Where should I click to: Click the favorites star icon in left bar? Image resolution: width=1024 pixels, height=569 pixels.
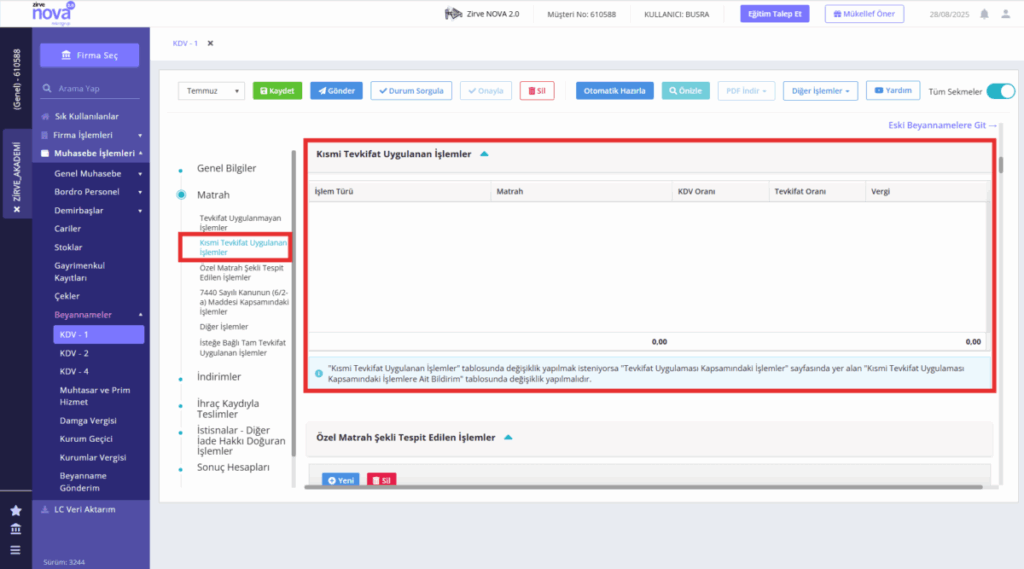coord(16,510)
